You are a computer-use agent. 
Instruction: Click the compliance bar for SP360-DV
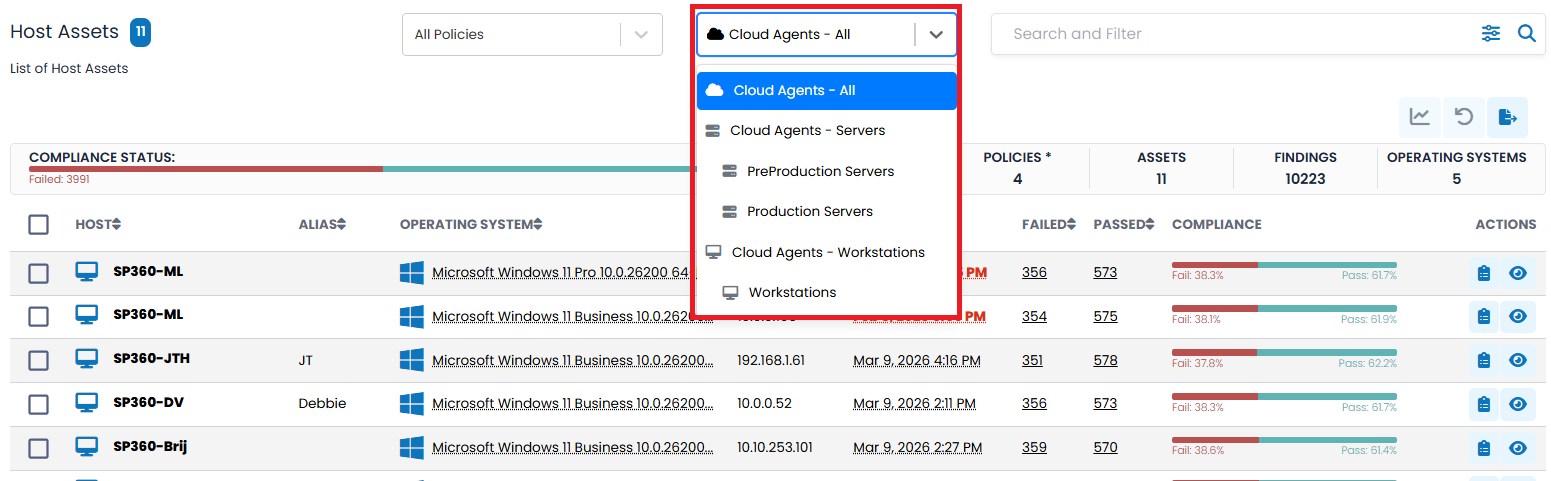coord(1284,397)
